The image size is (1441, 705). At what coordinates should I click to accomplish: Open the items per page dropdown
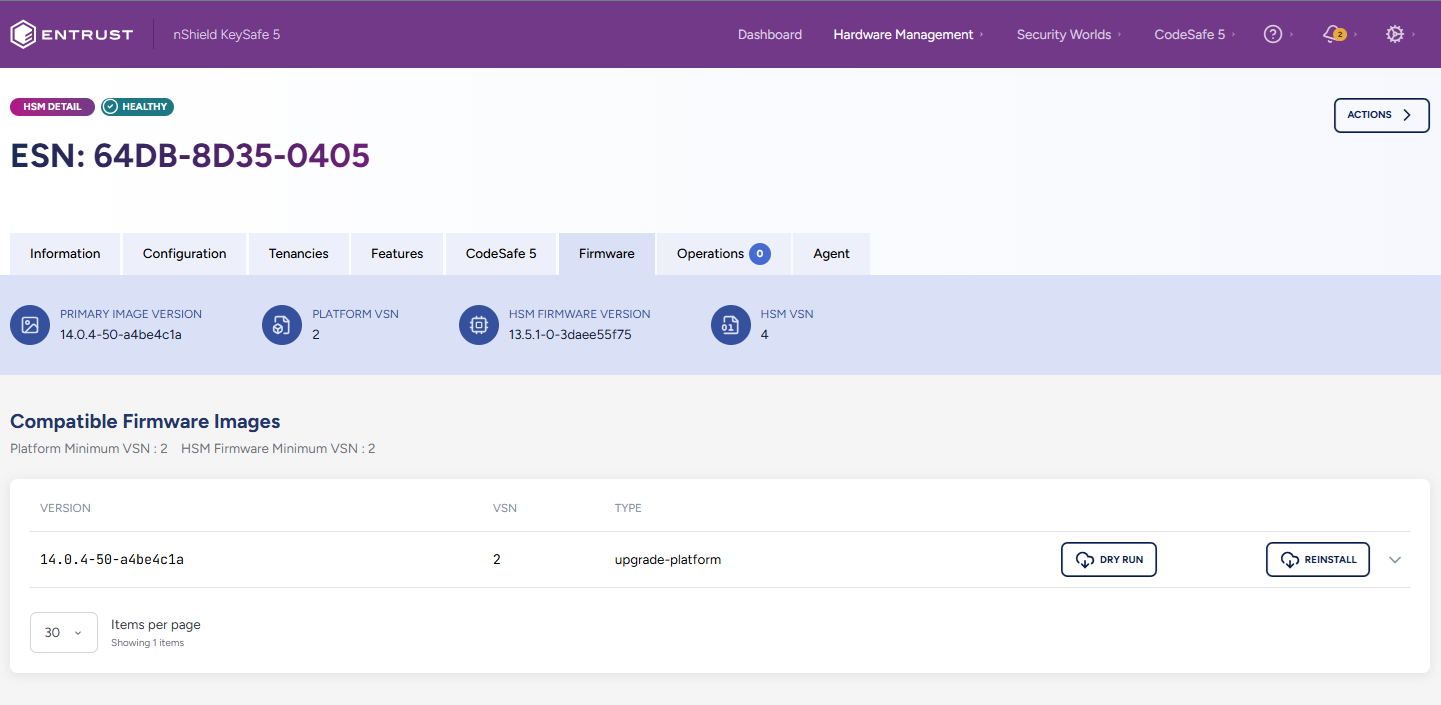(64, 632)
